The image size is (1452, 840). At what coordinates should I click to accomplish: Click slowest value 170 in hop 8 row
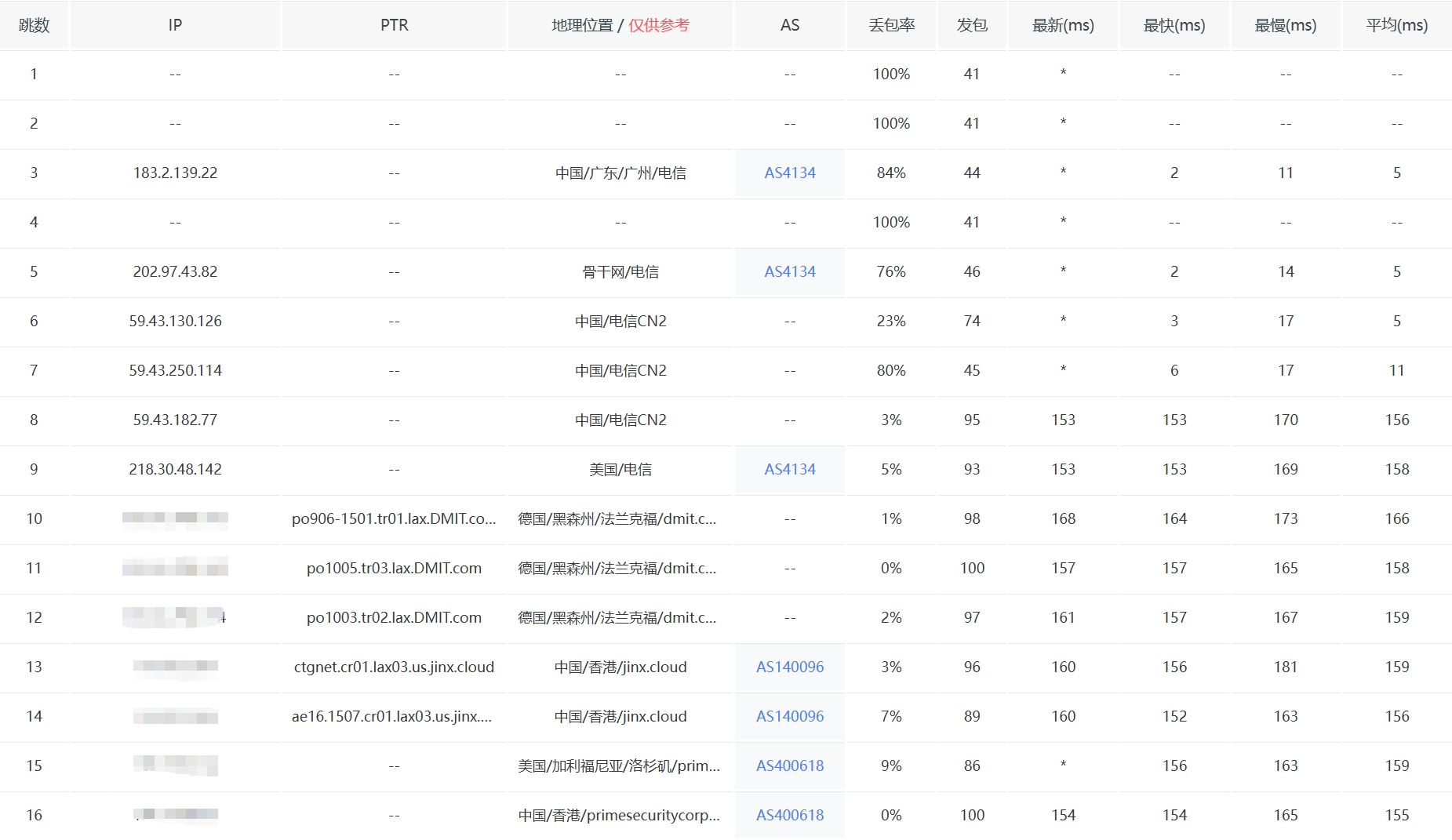point(1286,420)
